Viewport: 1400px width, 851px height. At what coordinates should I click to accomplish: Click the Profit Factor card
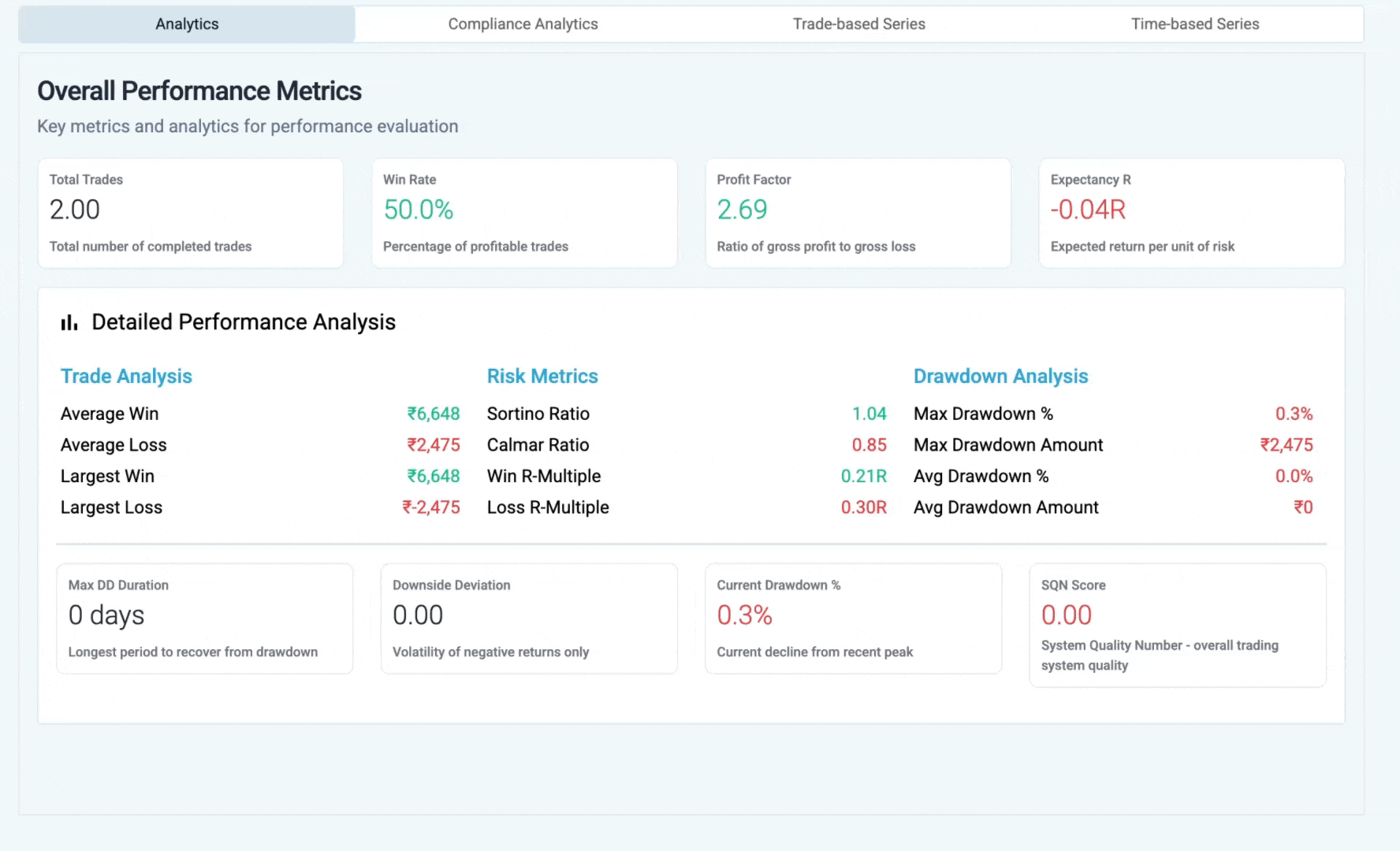(858, 213)
